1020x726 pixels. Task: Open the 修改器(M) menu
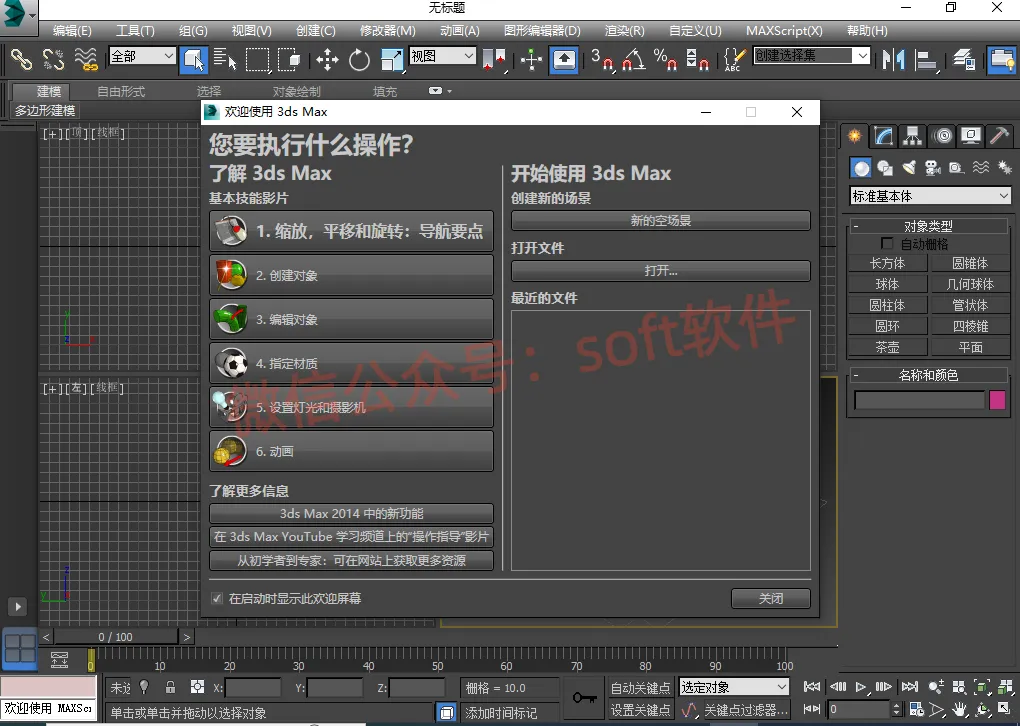(388, 31)
